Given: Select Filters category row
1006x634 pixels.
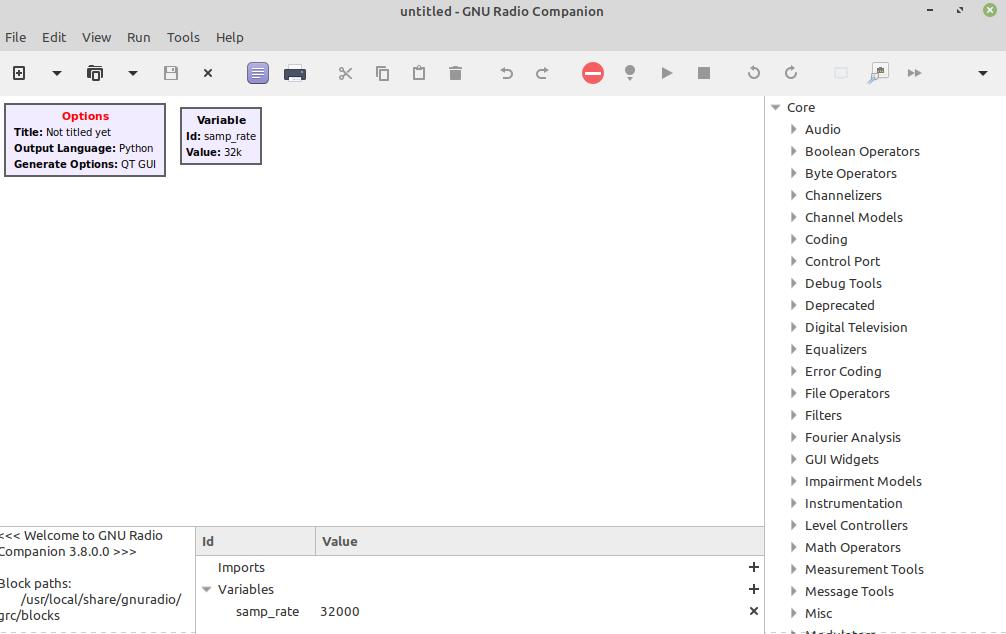Looking at the screenshot, I should (885, 415).
